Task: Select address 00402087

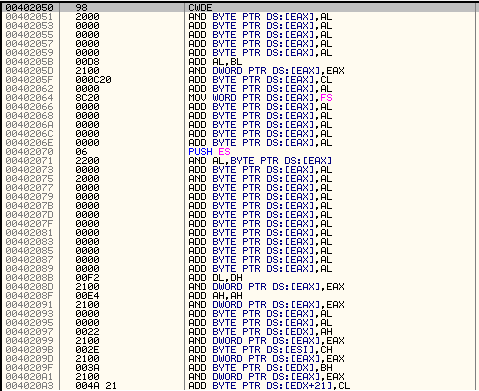Action: coord(29,260)
